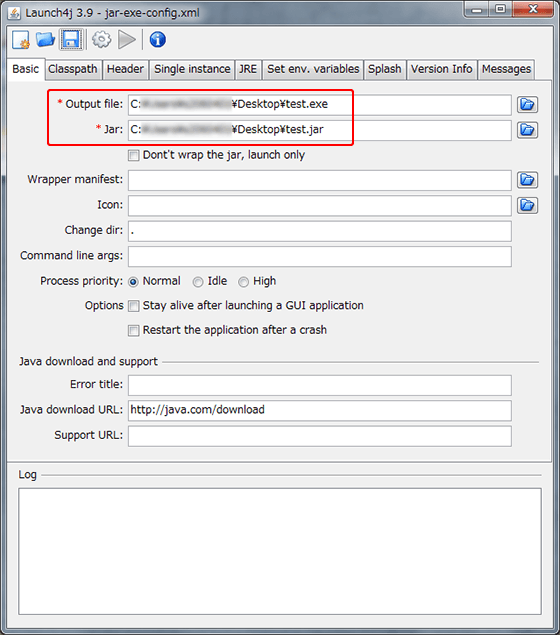Click the Java download URL field
The image size is (560, 635).
coord(320,410)
